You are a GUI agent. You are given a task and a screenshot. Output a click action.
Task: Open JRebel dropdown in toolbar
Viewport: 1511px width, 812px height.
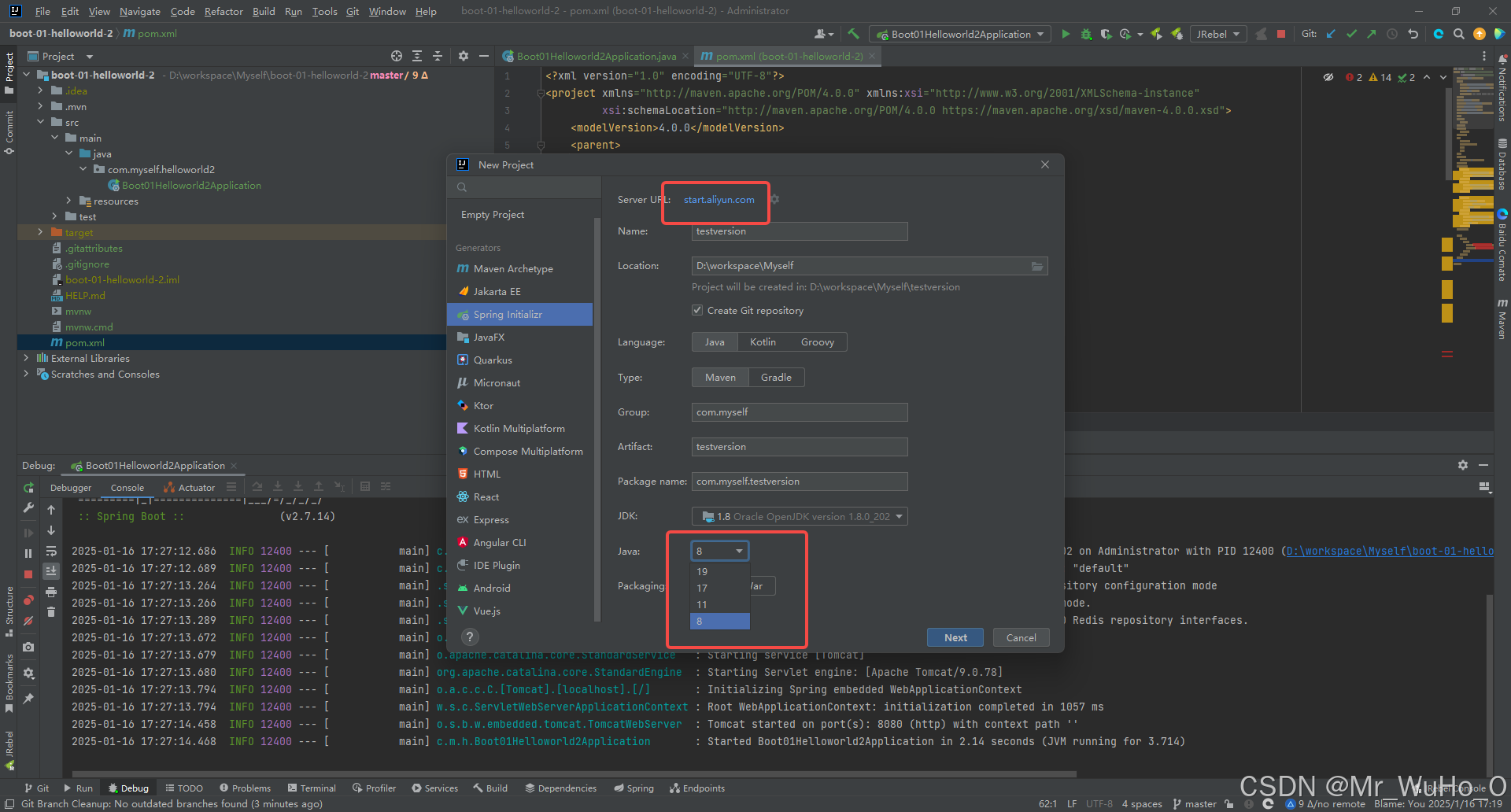click(1218, 34)
